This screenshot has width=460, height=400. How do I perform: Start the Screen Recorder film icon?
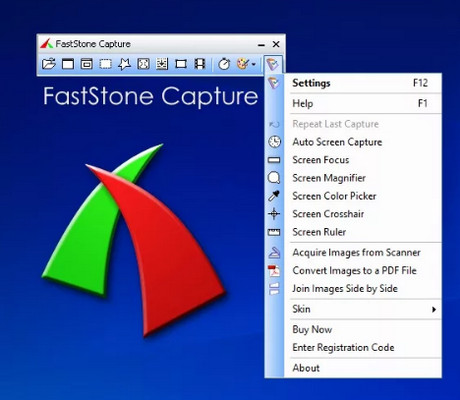click(200, 63)
